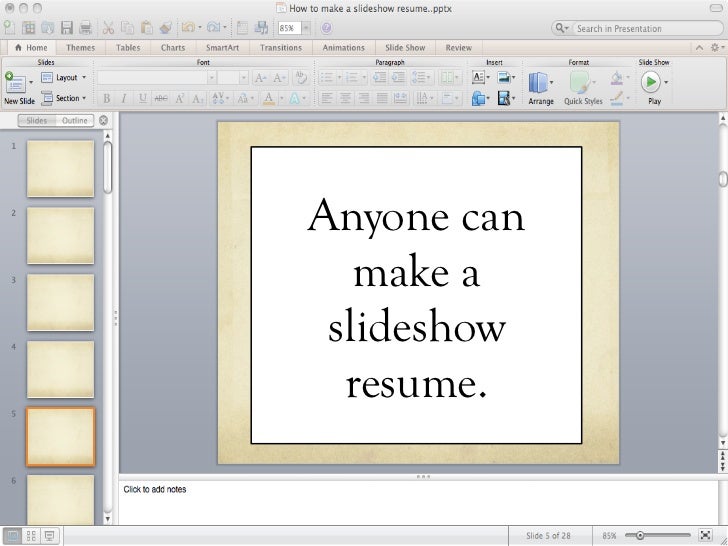The height and width of the screenshot is (546, 728).
Task: Expand the Play slideshow options arrow
Action: (666, 83)
